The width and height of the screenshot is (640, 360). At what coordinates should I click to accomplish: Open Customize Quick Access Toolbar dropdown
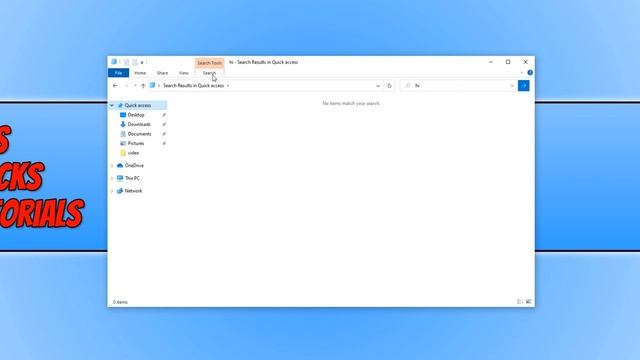coord(142,62)
